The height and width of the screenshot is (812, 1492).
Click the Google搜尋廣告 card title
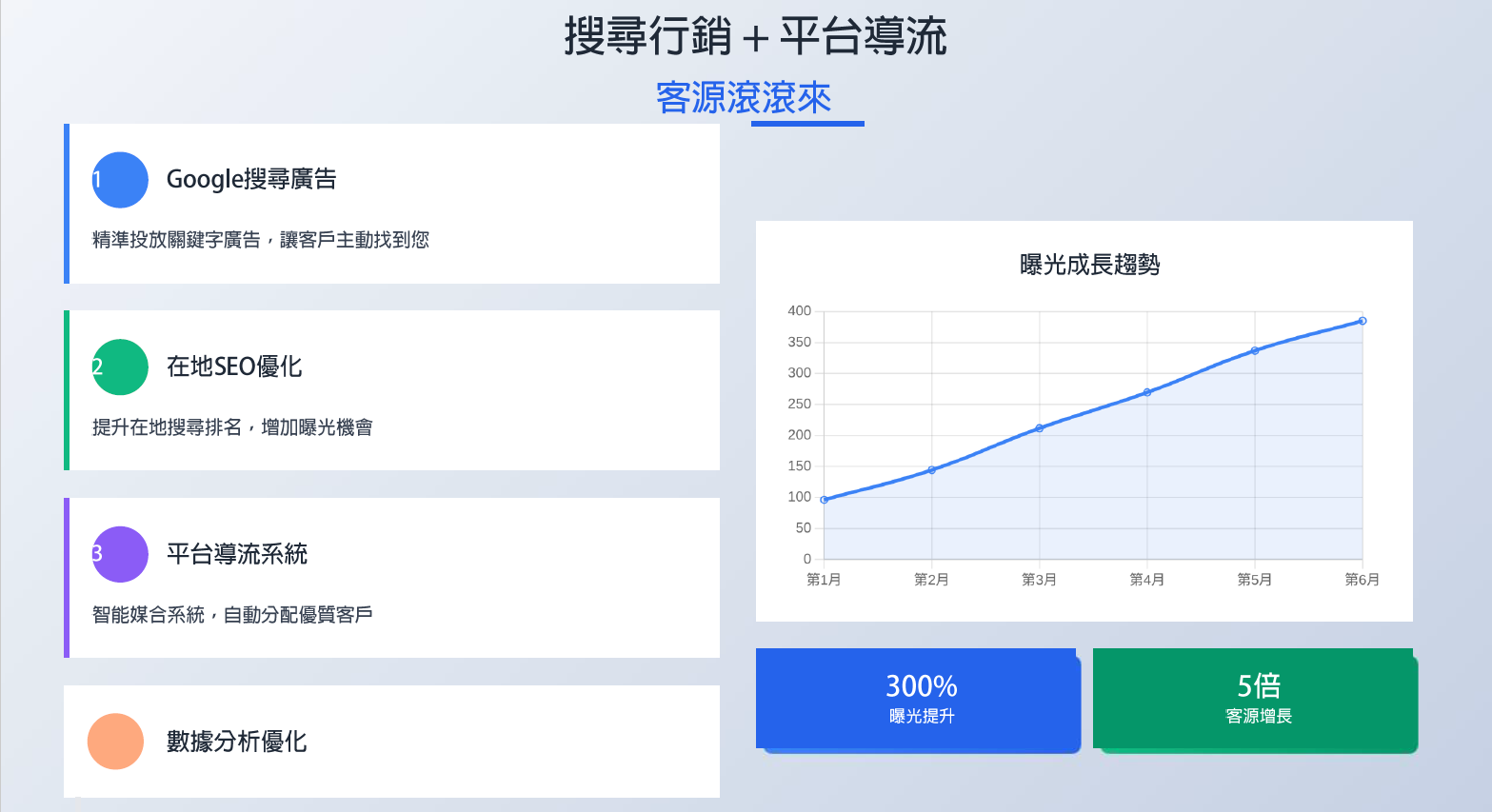[x=251, y=179]
